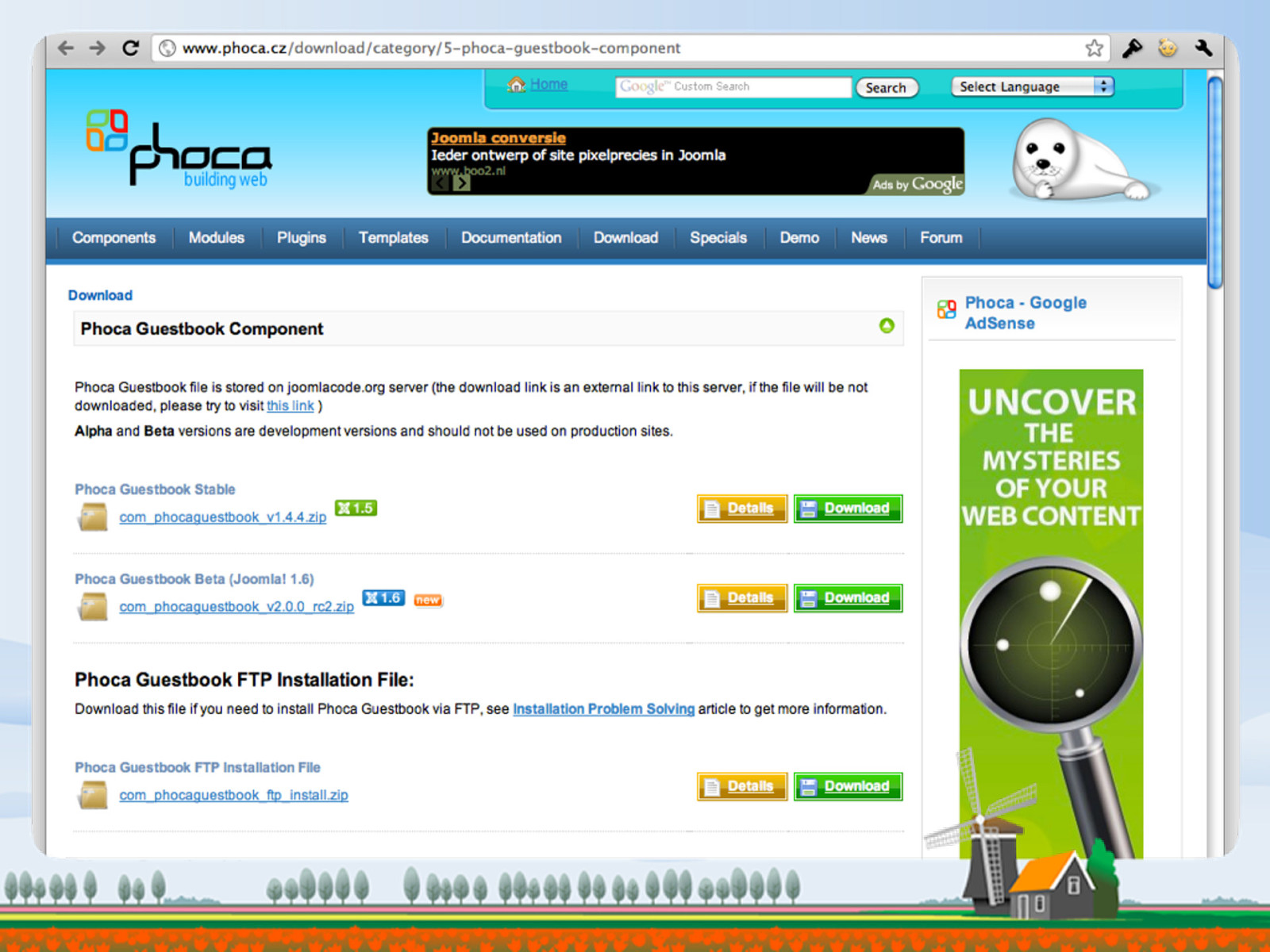Open the com_phocaguestbook_v1.4.4.zip link
This screenshot has width=1270, height=952.
222,517
